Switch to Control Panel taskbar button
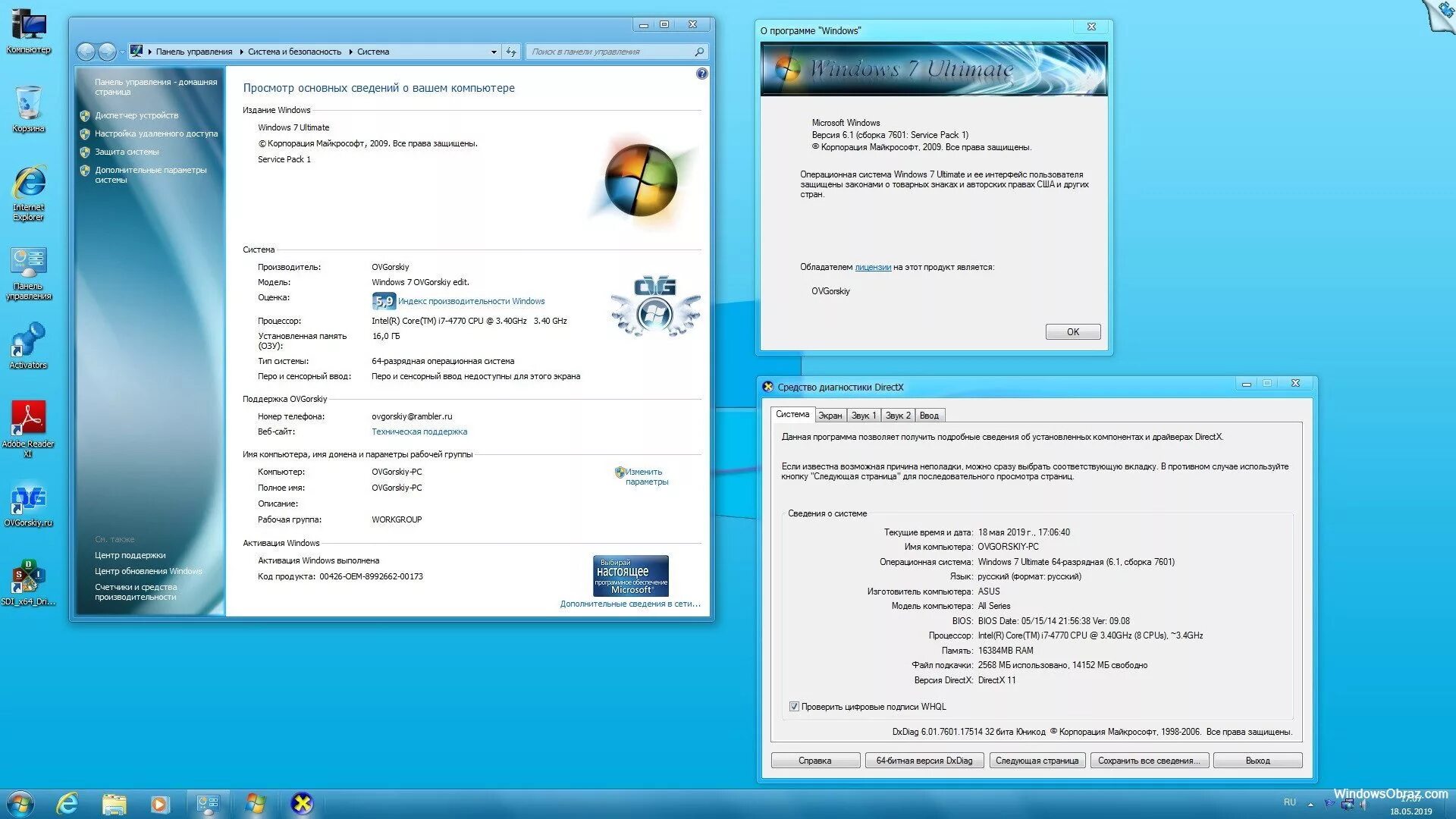The image size is (1456, 819). click(x=208, y=804)
